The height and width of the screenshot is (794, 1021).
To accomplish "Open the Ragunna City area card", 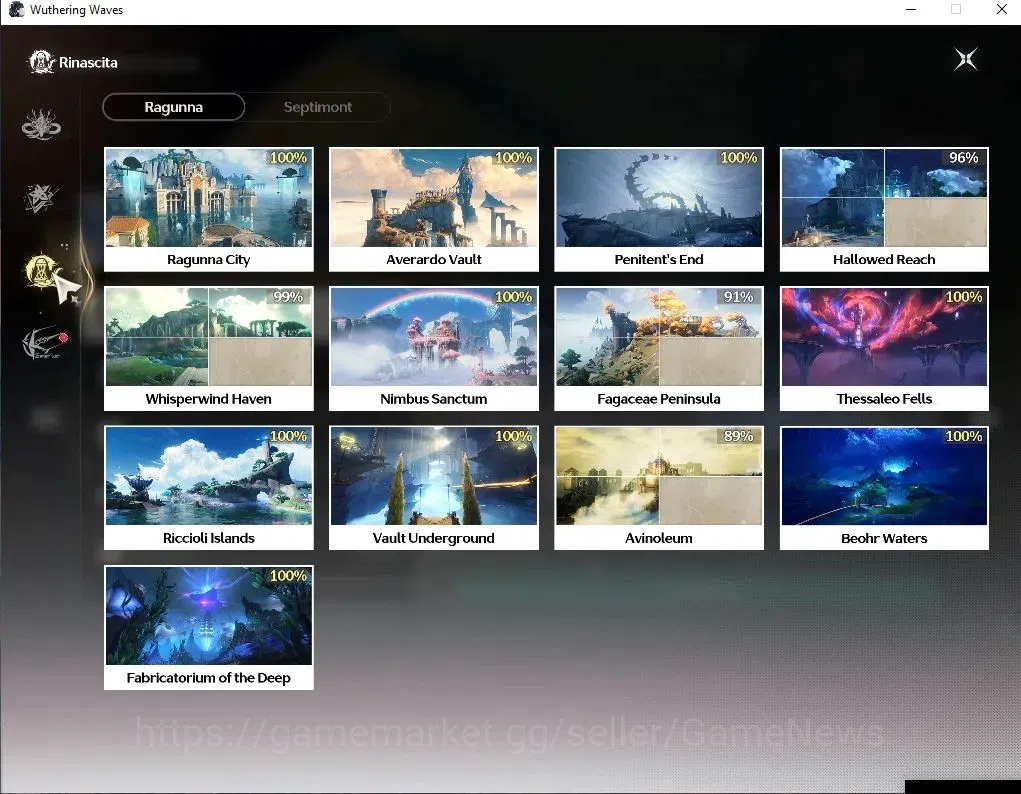I will (208, 209).
